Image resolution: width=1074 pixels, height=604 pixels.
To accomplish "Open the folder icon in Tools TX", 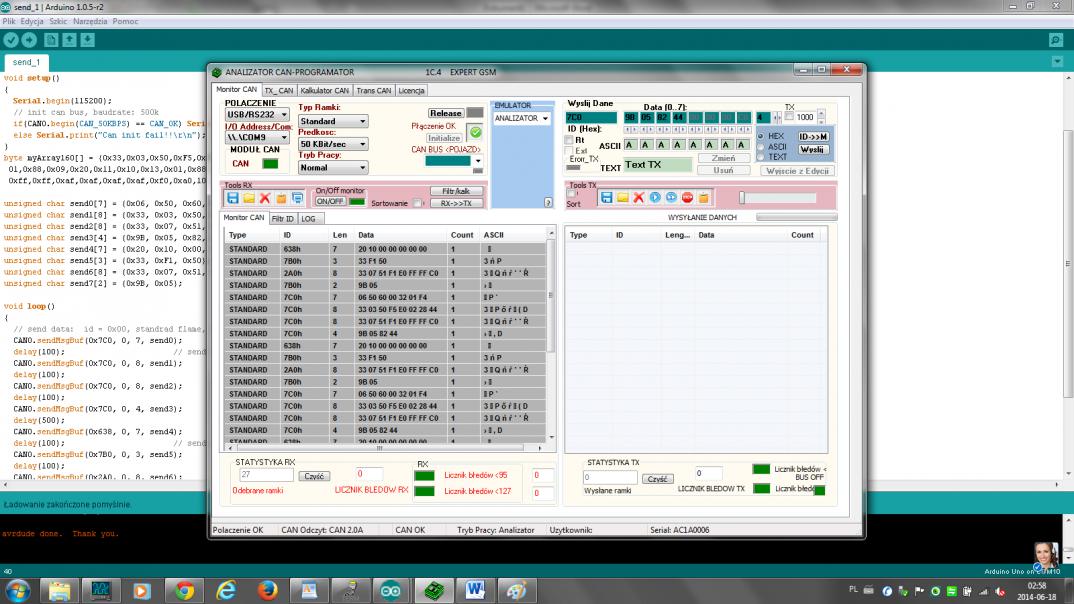I will click(x=622, y=198).
